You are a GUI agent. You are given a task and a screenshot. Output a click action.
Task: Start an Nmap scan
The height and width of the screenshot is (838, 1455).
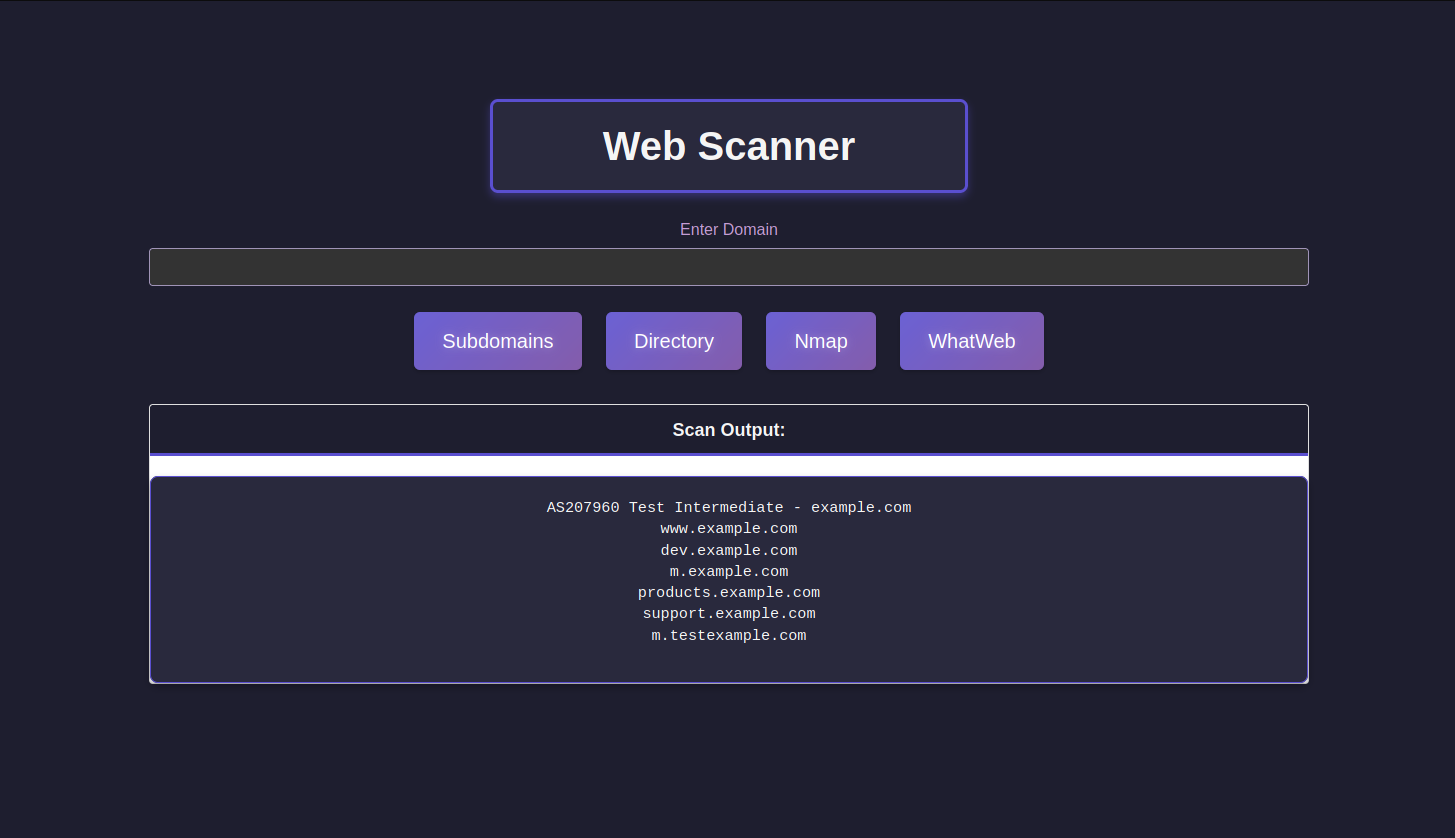[x=820, y=341]
